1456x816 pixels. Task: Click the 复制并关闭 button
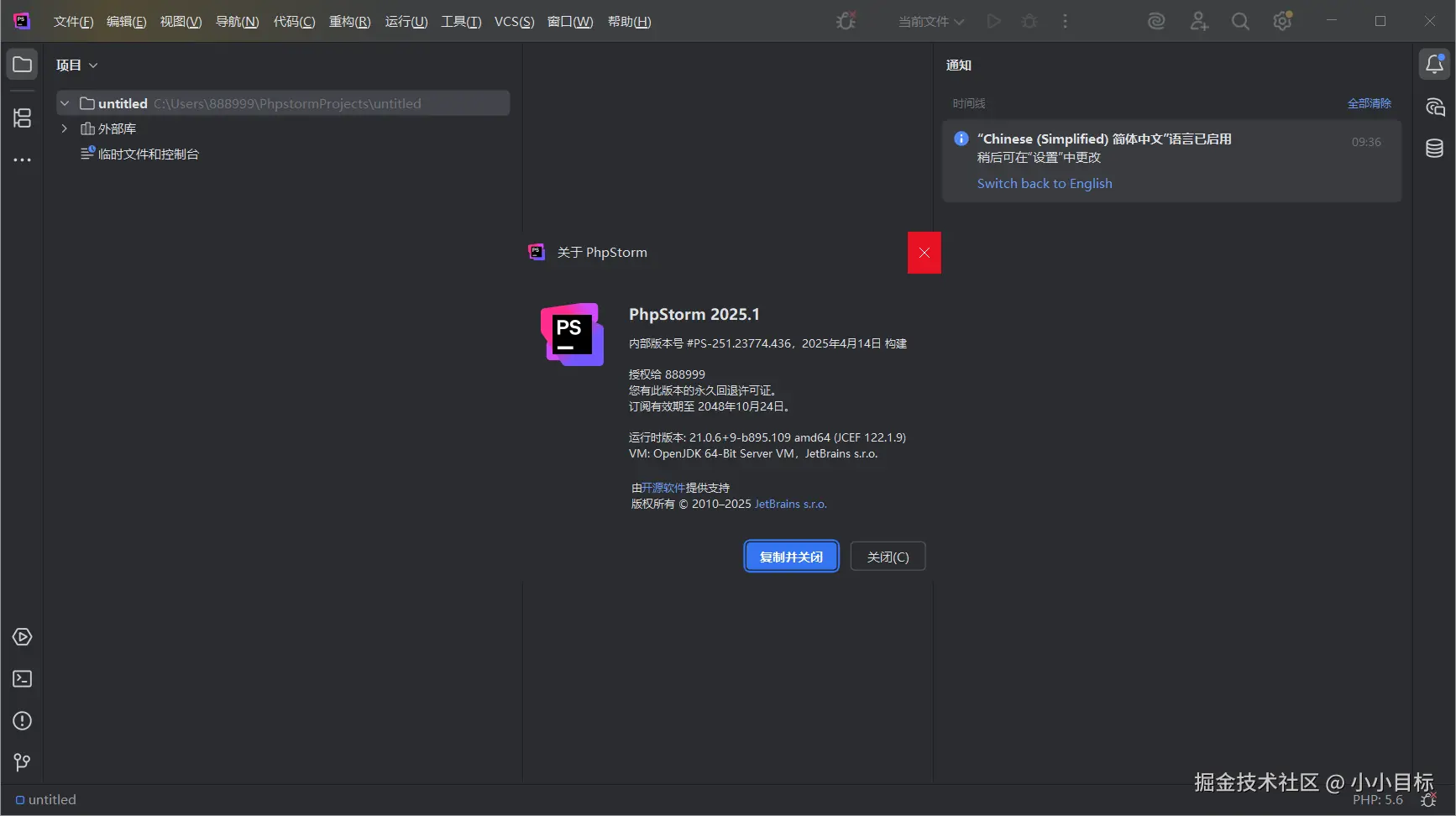click(x=792, y=557)
